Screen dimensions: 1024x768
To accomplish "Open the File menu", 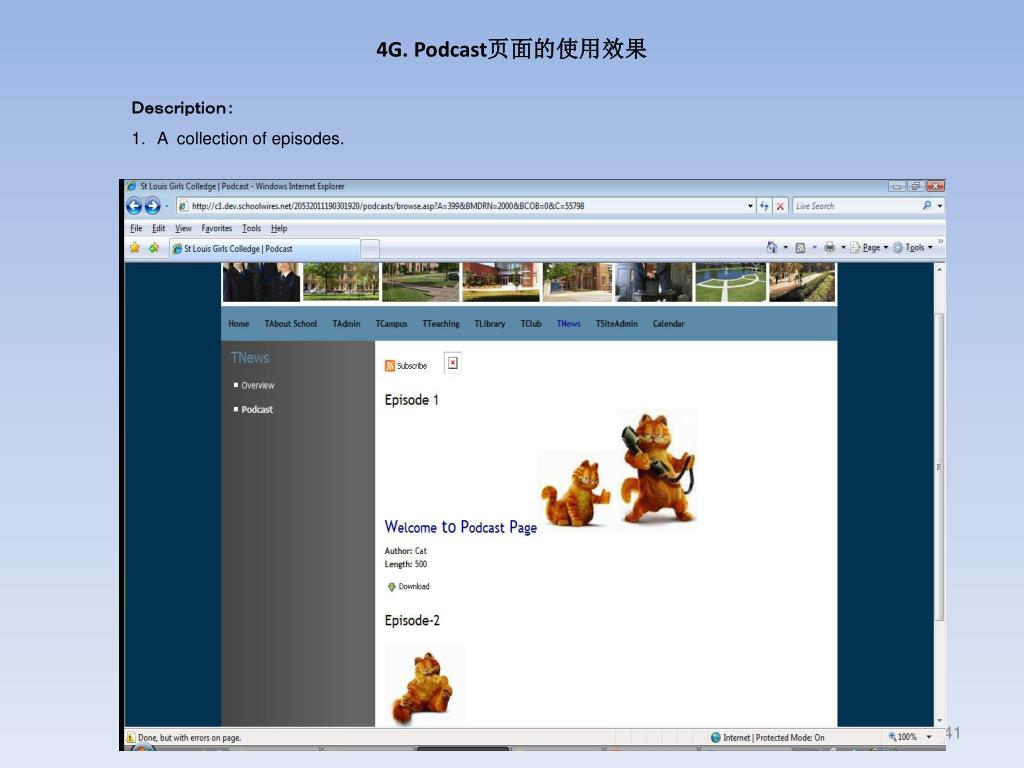I will click(x=136, y=228).
